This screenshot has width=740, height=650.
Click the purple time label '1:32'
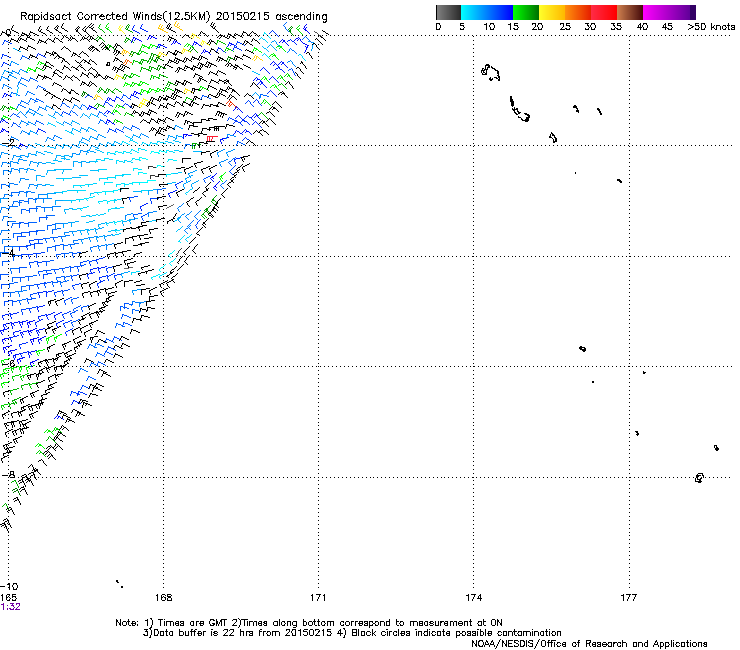[10, 607]
